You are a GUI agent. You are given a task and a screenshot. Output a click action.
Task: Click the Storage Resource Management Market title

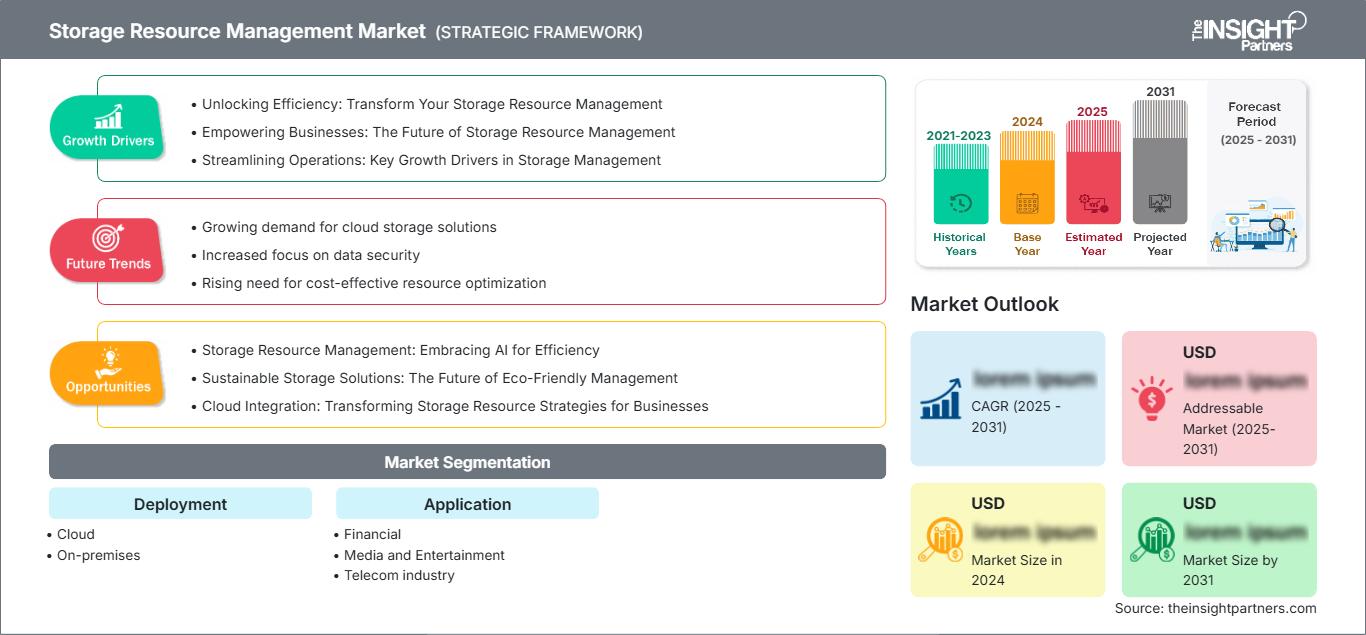(x=237, y=31)
